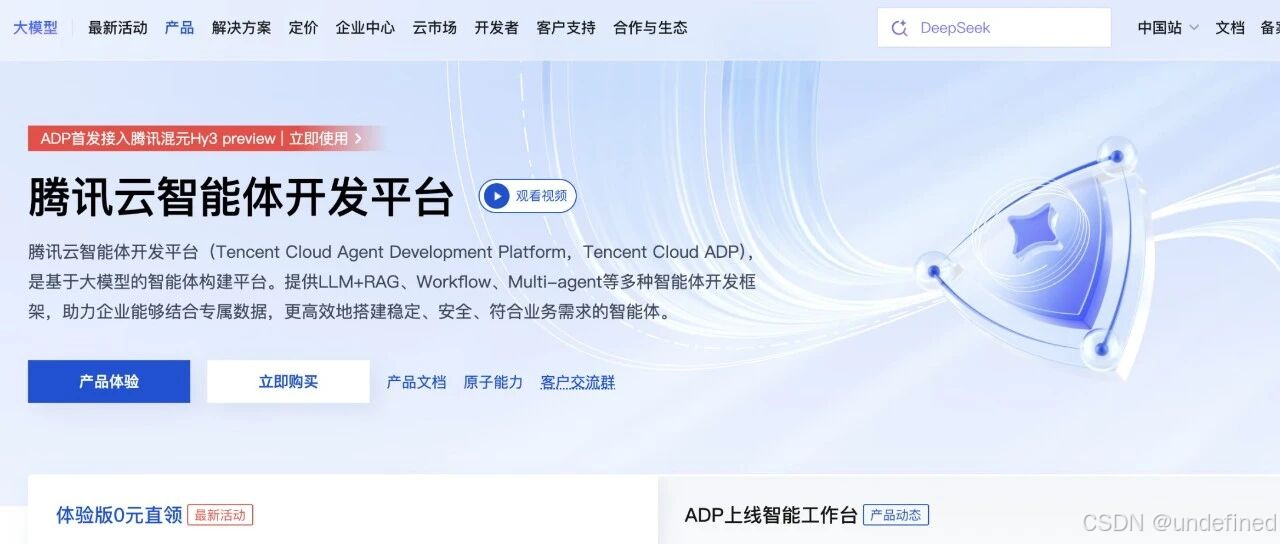Click the chevron arrow on the ADP banner
The height and width of the screenshot is (544, 1280).
tap(358, 139)
